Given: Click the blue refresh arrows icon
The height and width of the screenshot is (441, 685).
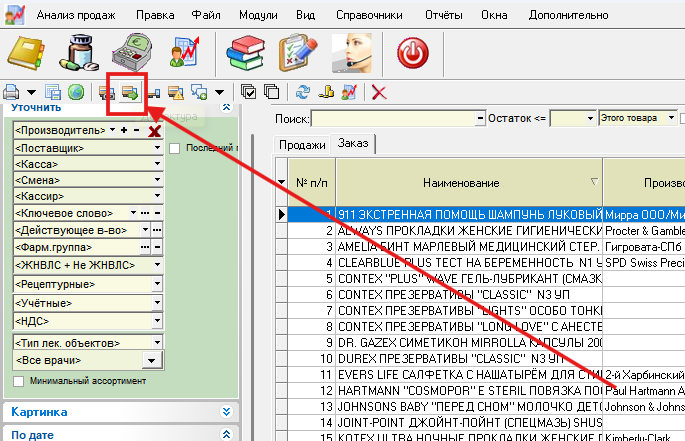Looking at the screenshot, I should (x=303, y=92).
